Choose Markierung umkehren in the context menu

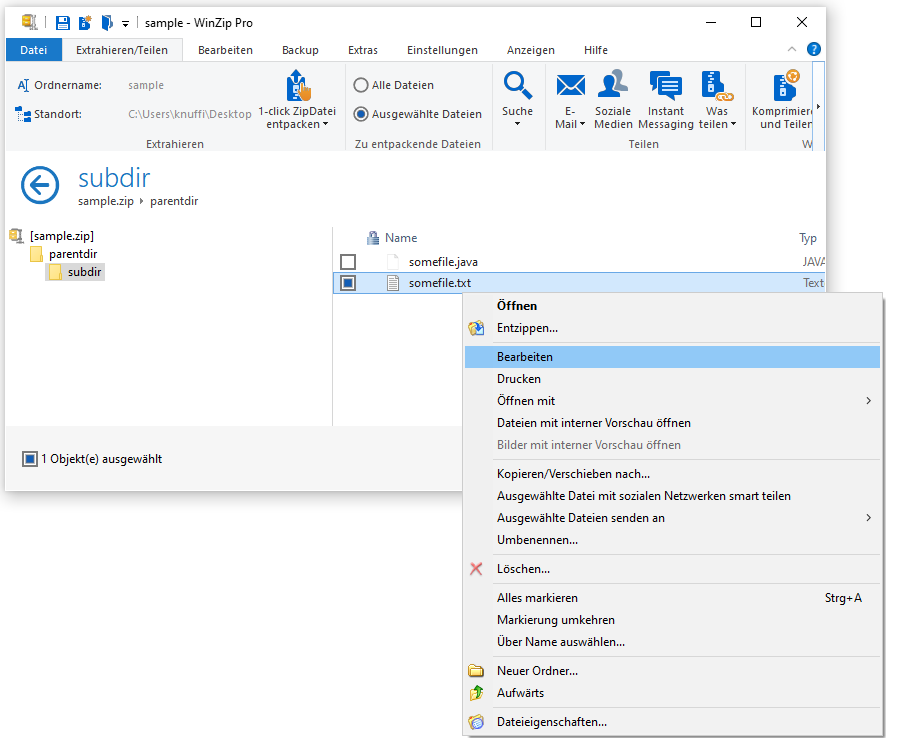(672, 620)
